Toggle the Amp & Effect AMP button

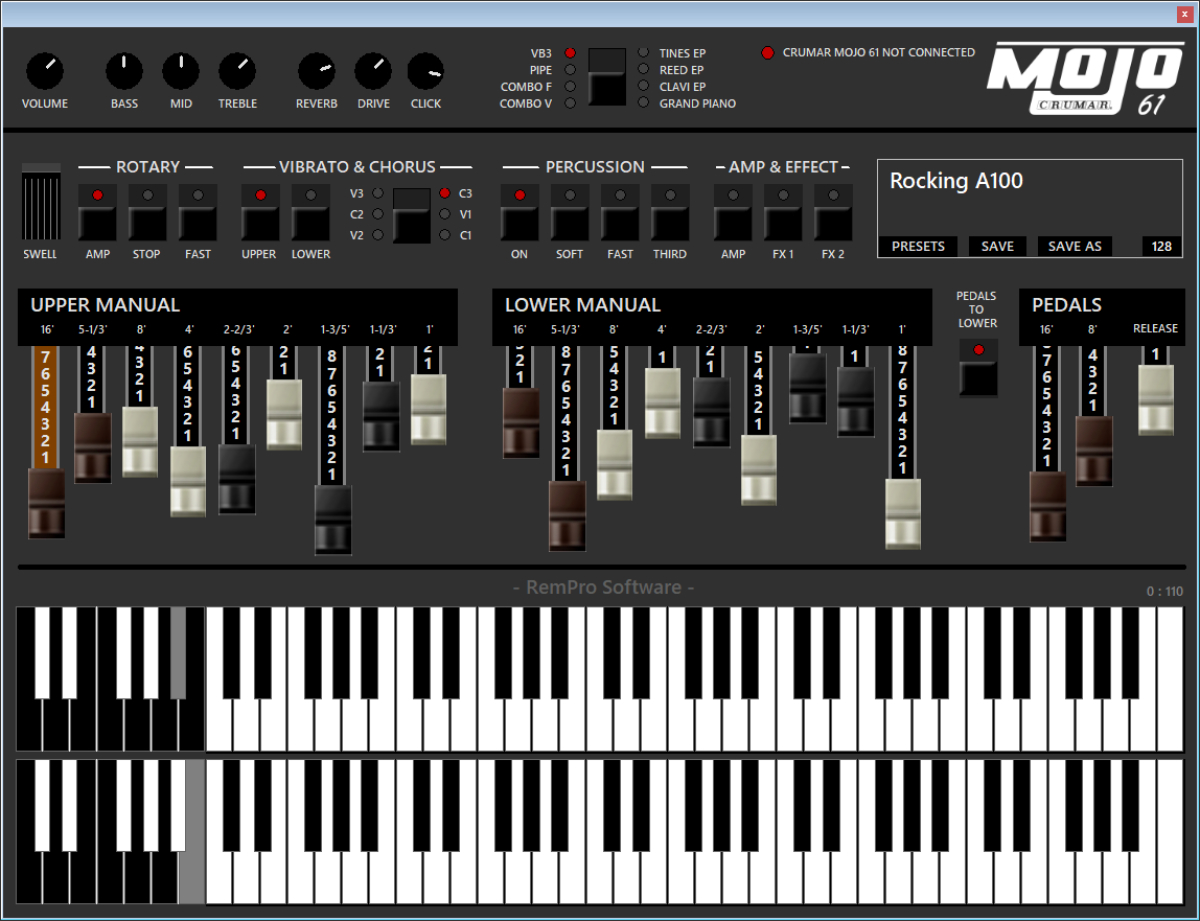(733, 213)
